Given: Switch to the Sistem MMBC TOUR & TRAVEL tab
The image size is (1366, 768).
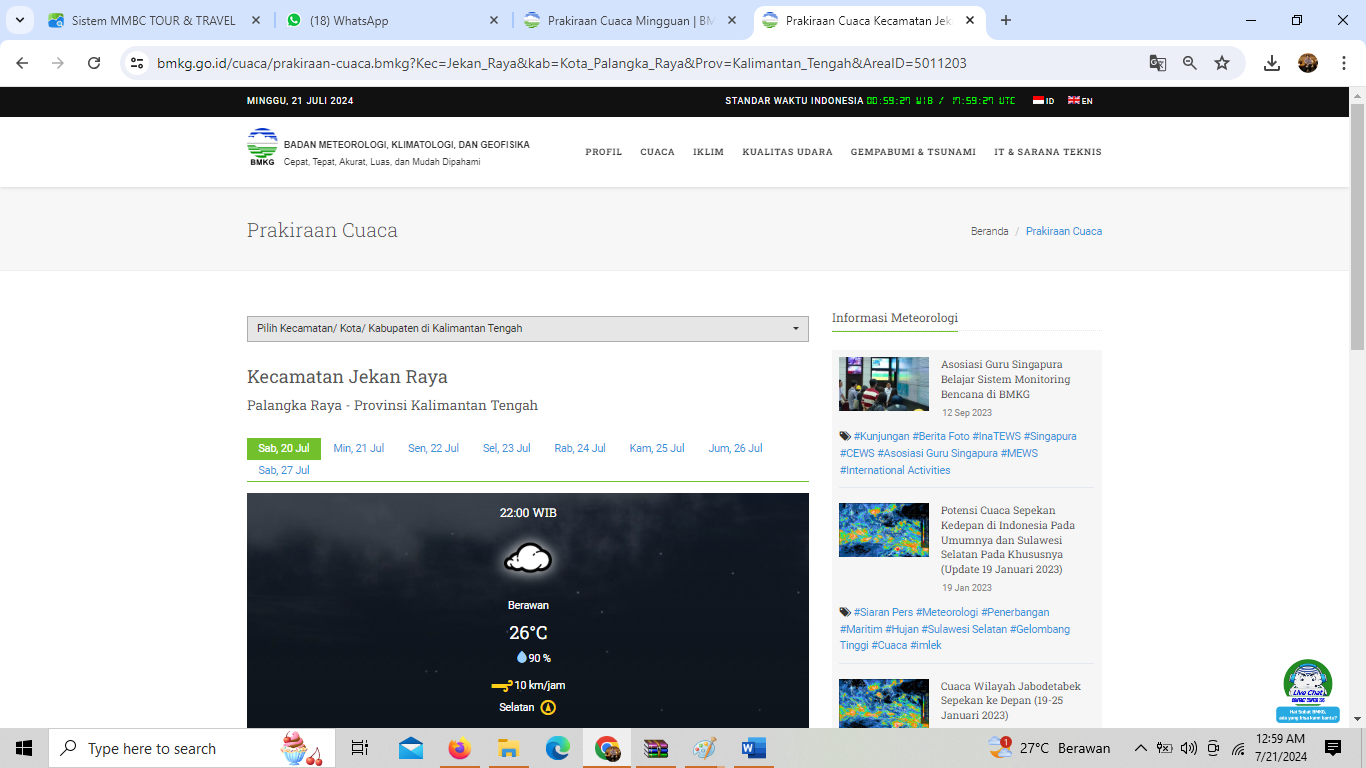Looking at the screenshot, I should click(155, 20).
